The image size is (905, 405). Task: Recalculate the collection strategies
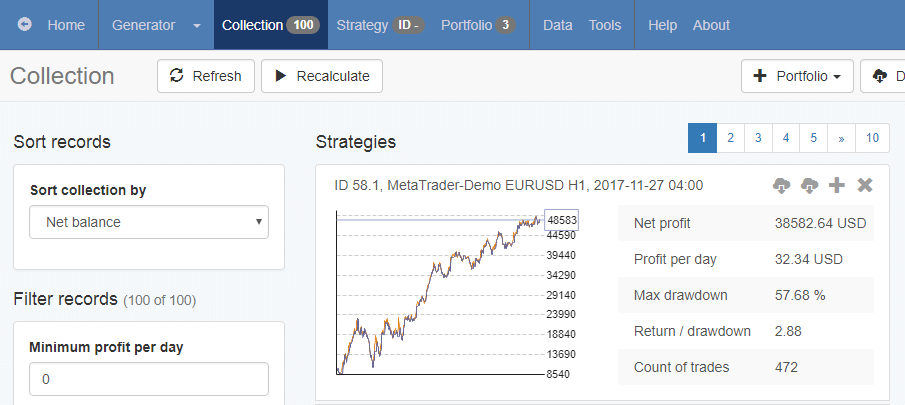tap(321, 76)
